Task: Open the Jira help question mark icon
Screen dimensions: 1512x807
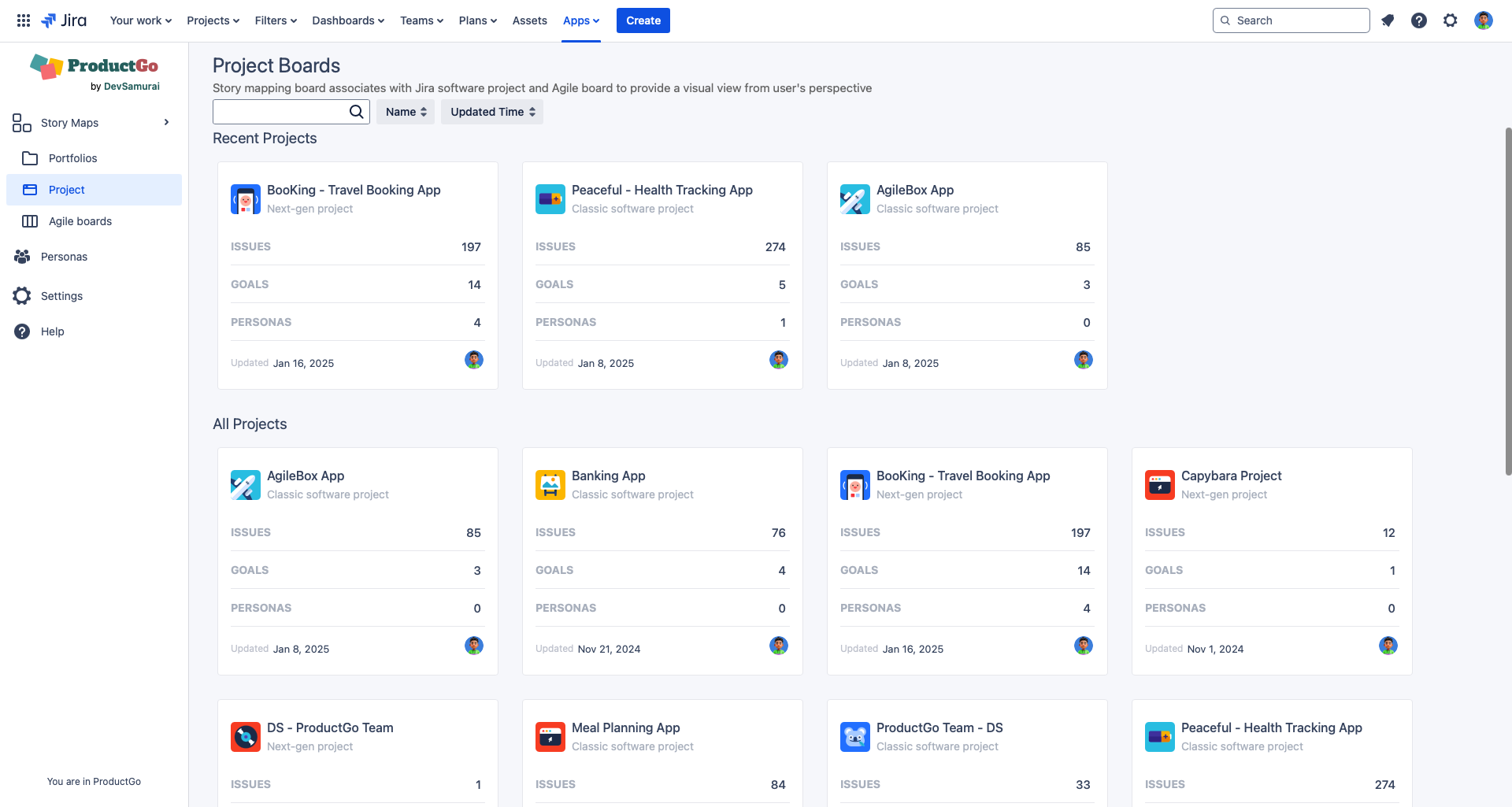Action: (1419, 20)
